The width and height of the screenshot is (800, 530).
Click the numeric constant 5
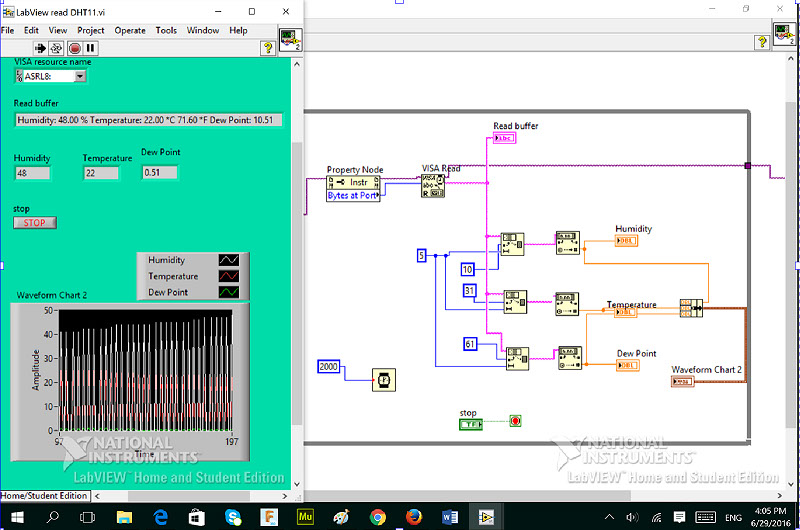click(x=421, y=255)
